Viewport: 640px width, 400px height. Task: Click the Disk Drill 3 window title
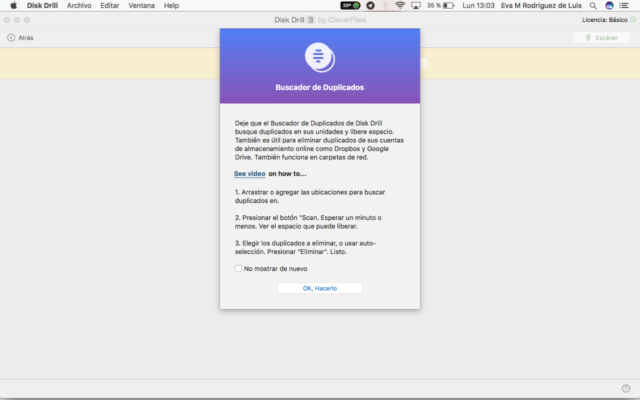click(x=320, y=20)
